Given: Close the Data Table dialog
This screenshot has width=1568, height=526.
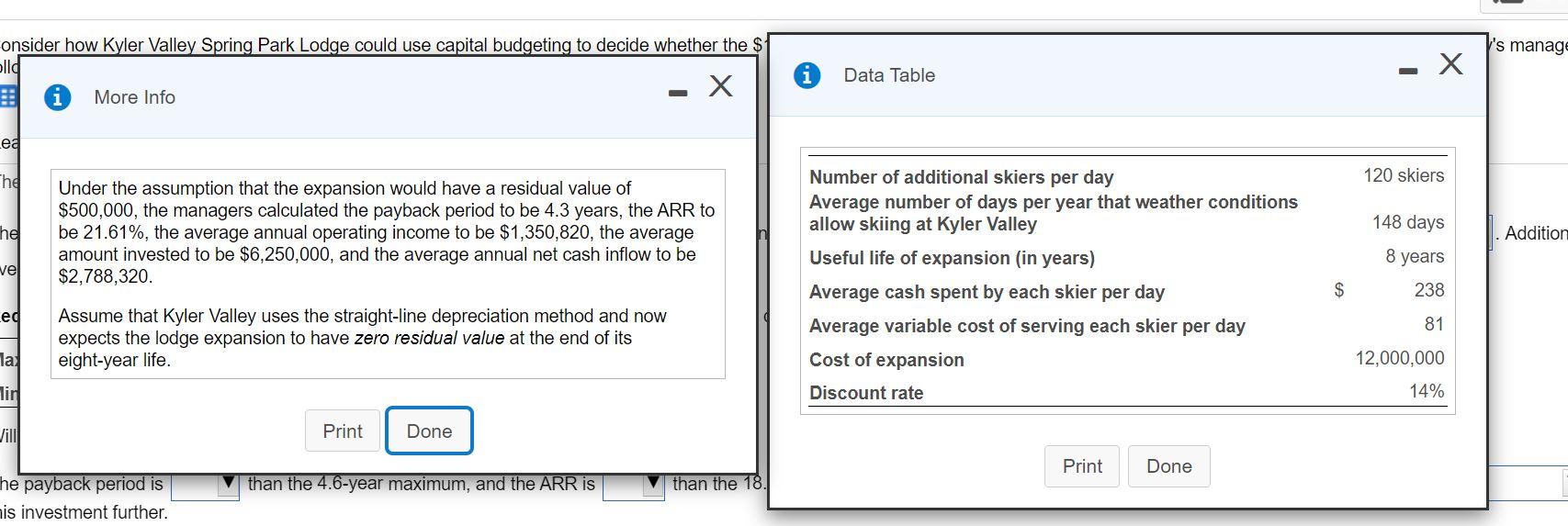Looking at the screenshot, I should (1451, 63).
